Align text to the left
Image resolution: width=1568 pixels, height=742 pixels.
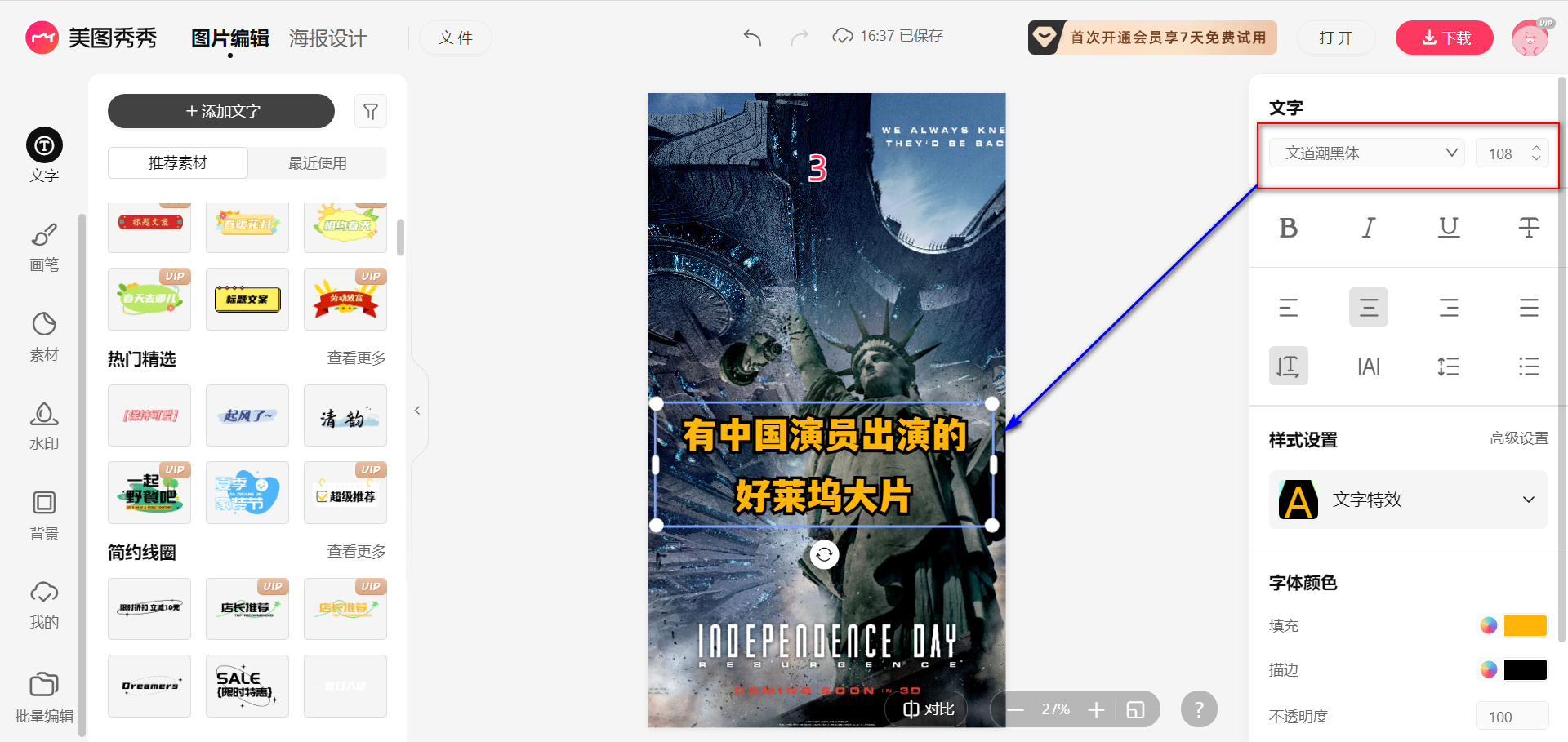pos(1289,307)
